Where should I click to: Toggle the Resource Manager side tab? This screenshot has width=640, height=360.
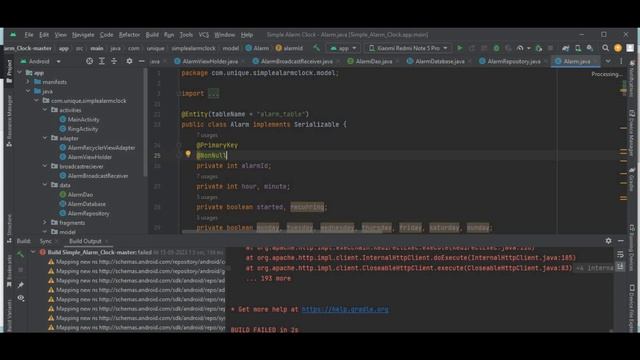click(9, 121)
